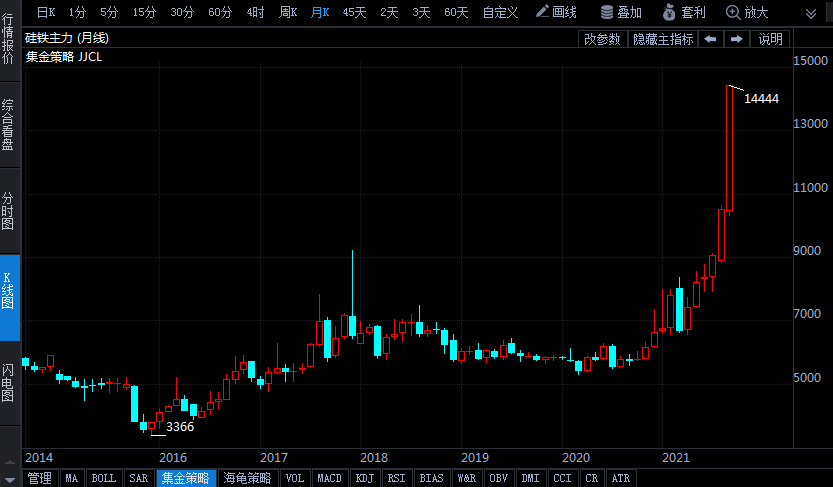Switch to 5分 timeframe

[x=109, y=12]
